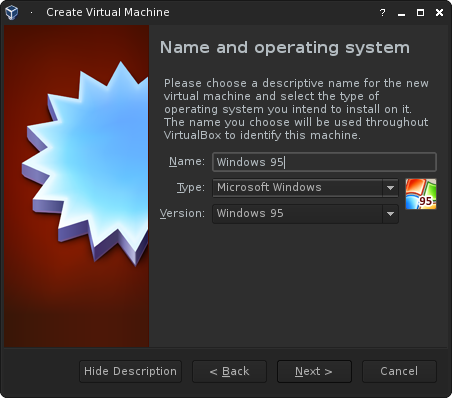Go back with the Back button

pyautogui.click(x=229, y=371)
